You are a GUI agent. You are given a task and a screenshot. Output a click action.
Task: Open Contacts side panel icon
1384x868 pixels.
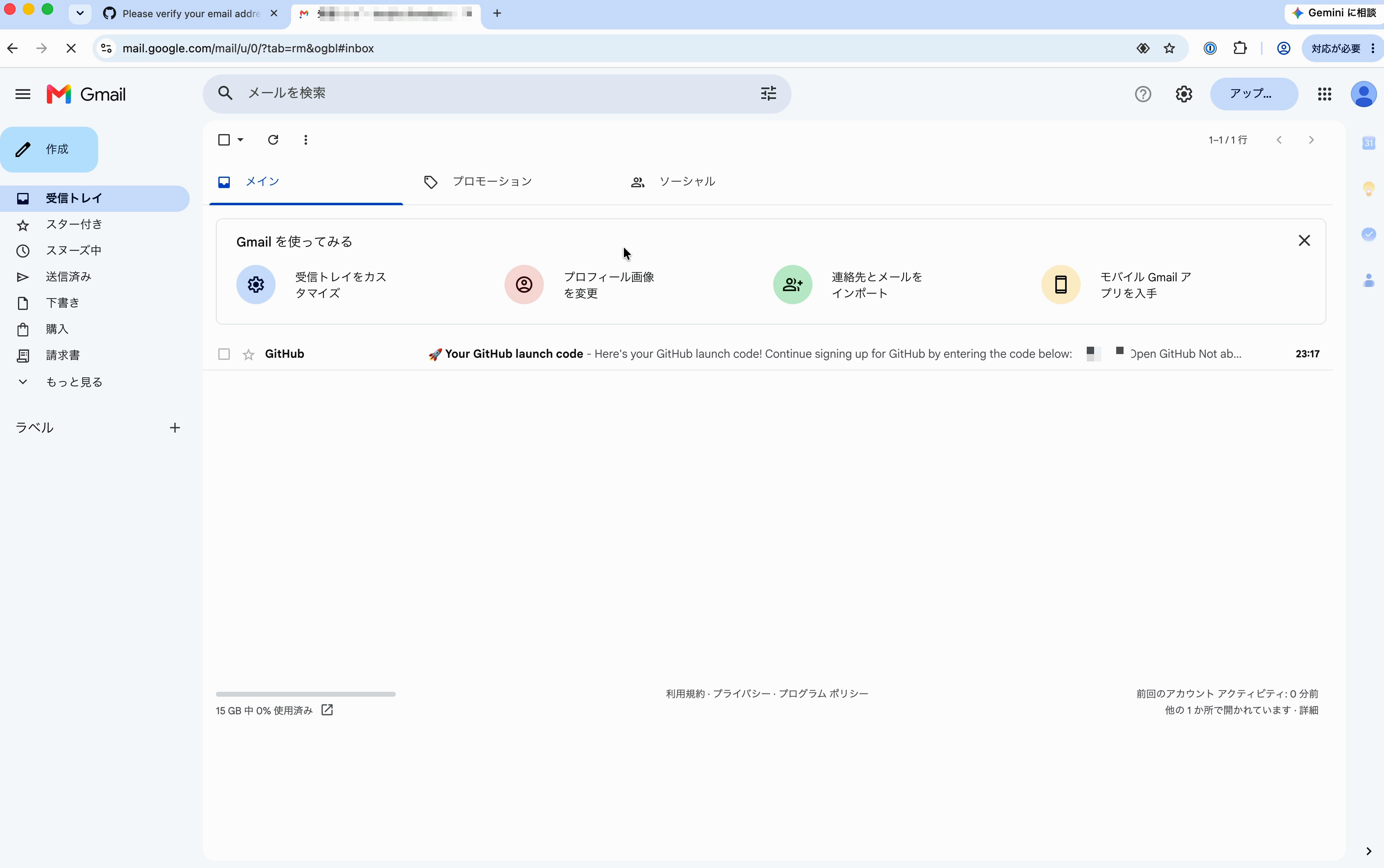click(1368, 280)
